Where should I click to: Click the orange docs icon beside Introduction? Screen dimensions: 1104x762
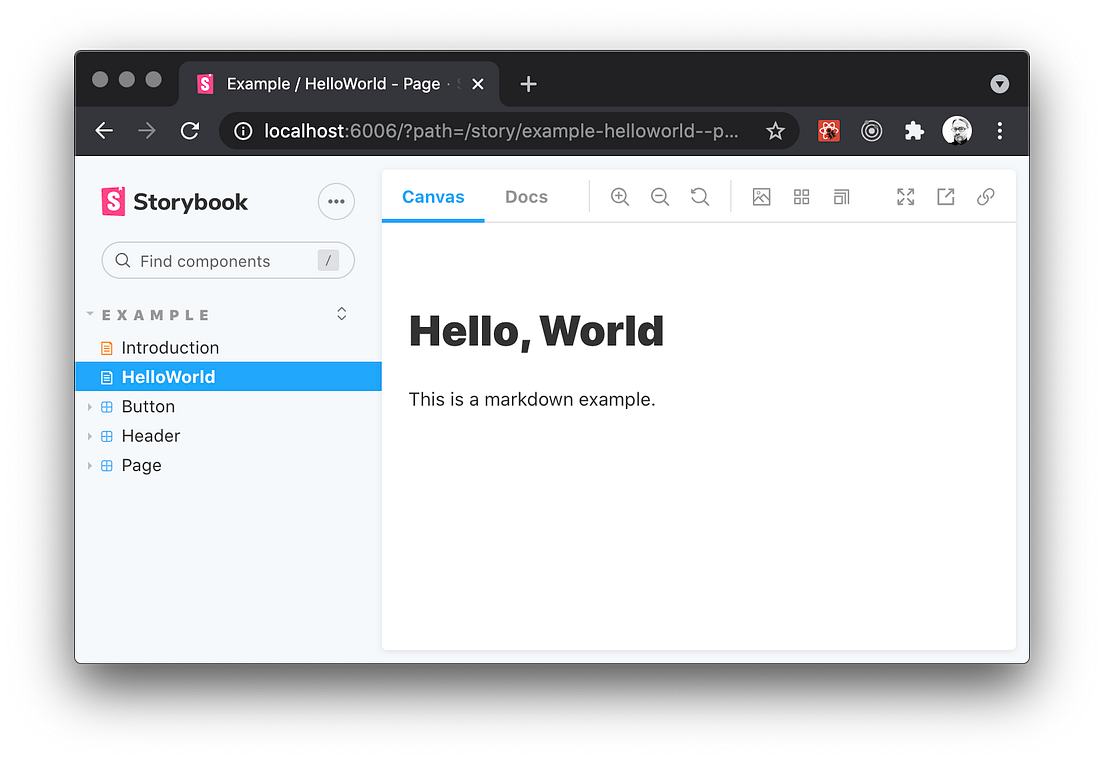coord(106,347)
